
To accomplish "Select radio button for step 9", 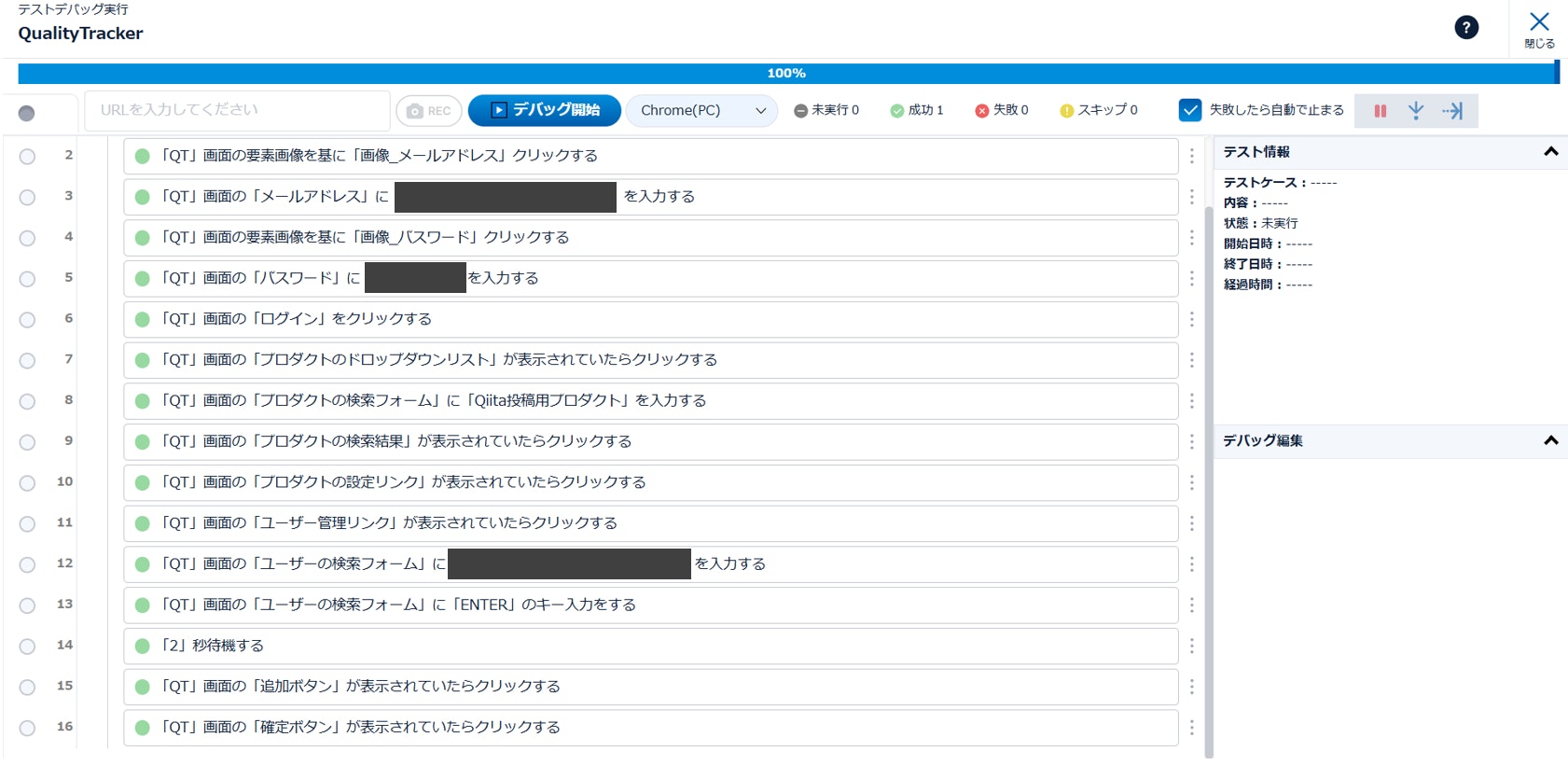I will tap(27, 442).
